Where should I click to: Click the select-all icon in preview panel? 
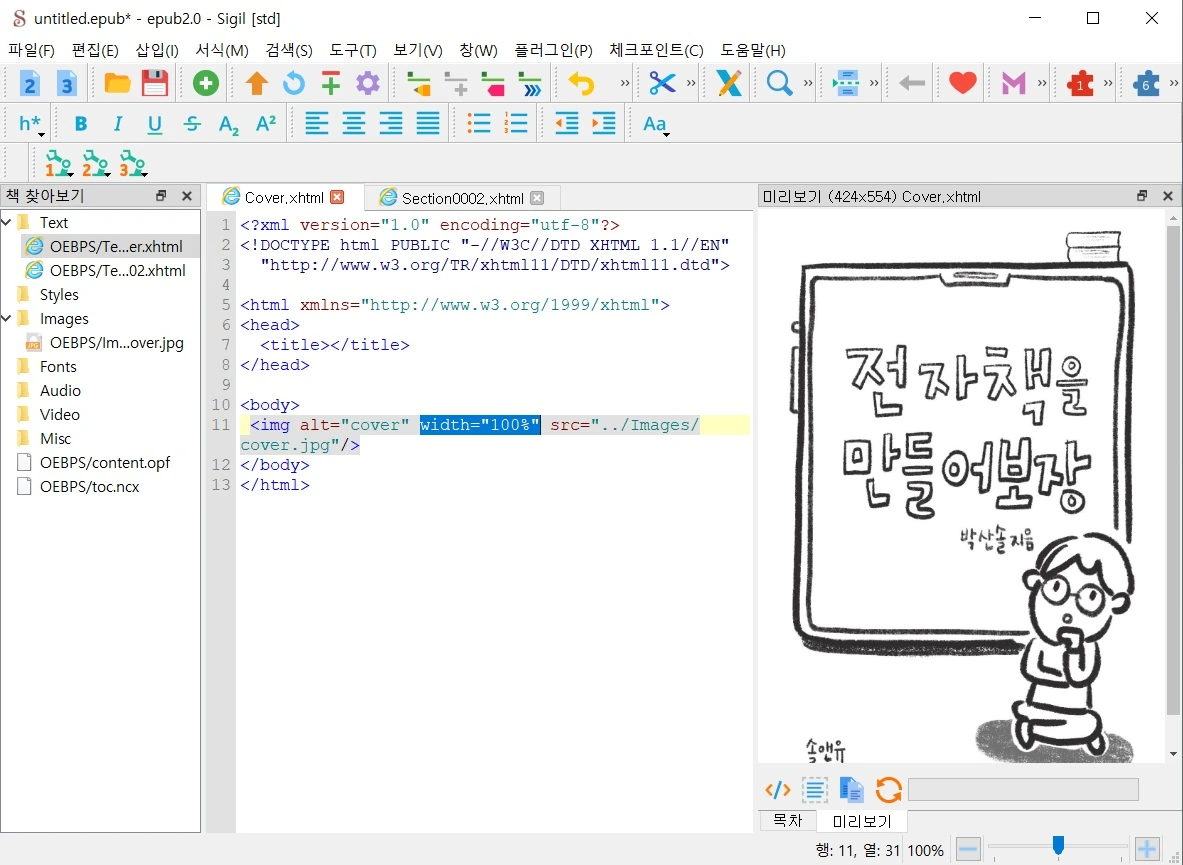click(815, 790)
